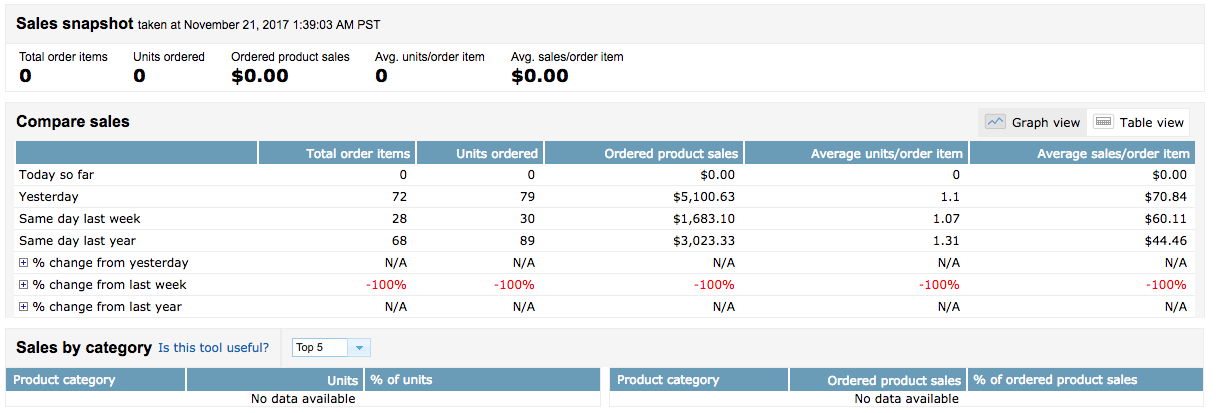Viewport: 1216px width, 413px height.
Task: Click the '% of ordered product sales' header
Action: pyautogui.click(x=1056, y=380)
